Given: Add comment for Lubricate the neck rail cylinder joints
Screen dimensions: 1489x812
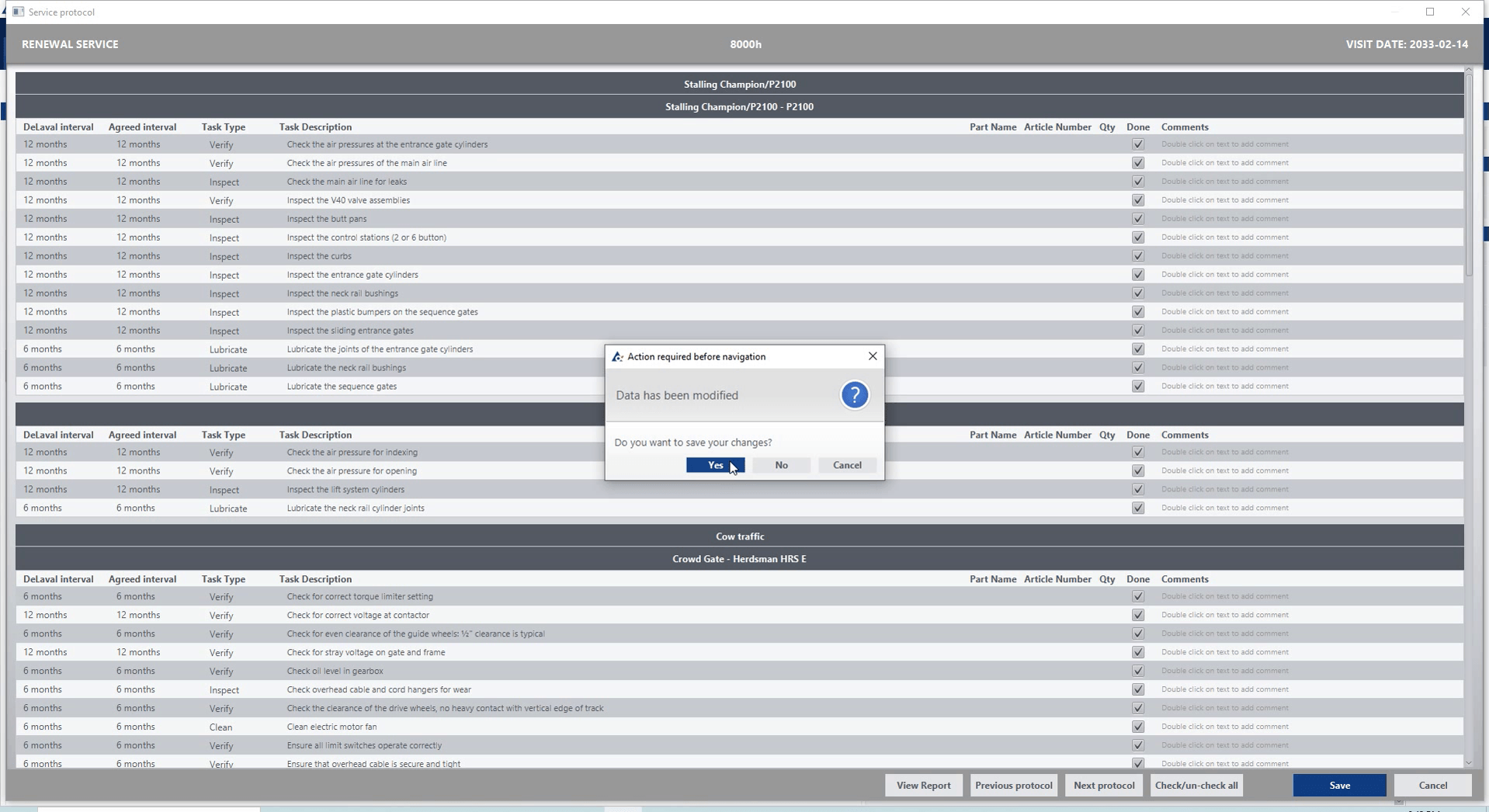Looking at the screenshot, I should coord(1224,508).
